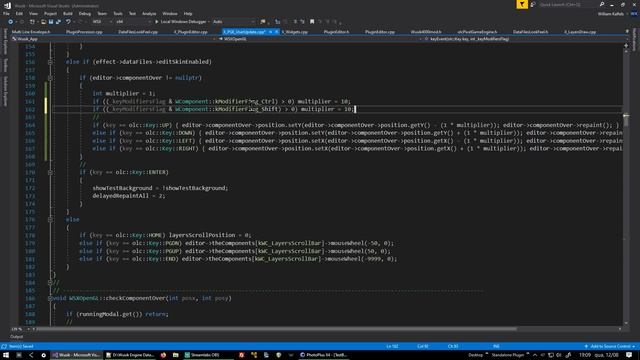Click the William Kalfelz account name

click(611, 14)
